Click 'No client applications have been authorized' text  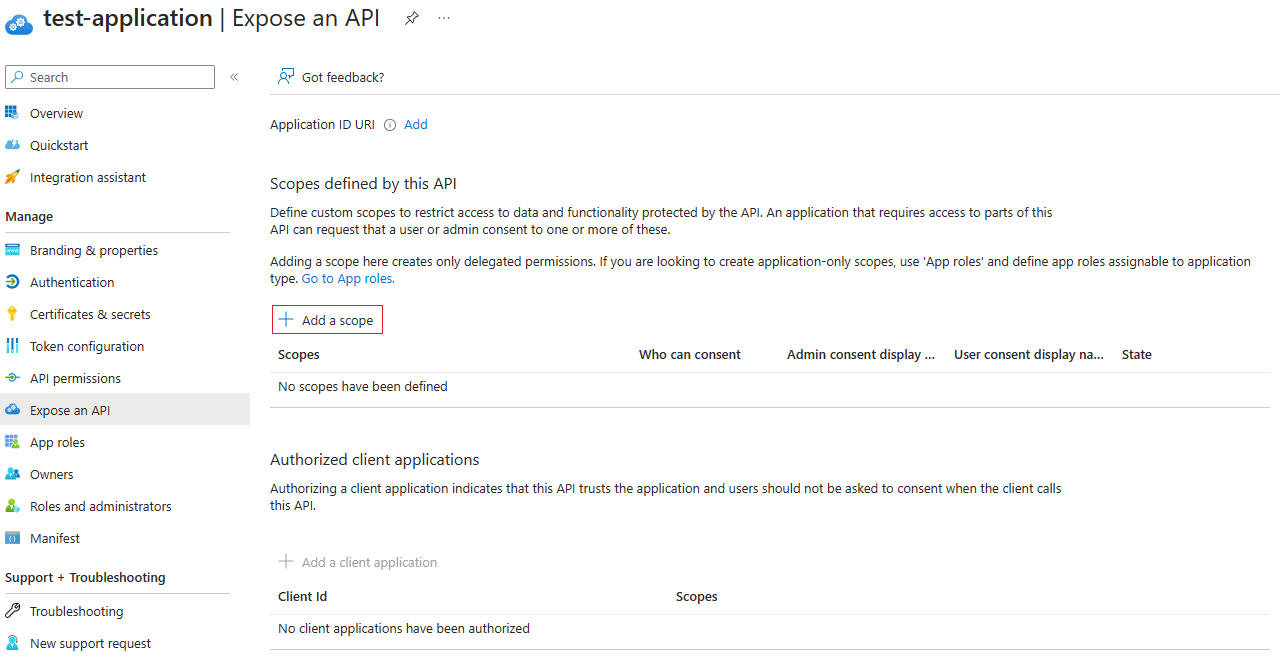pos(404,629)
